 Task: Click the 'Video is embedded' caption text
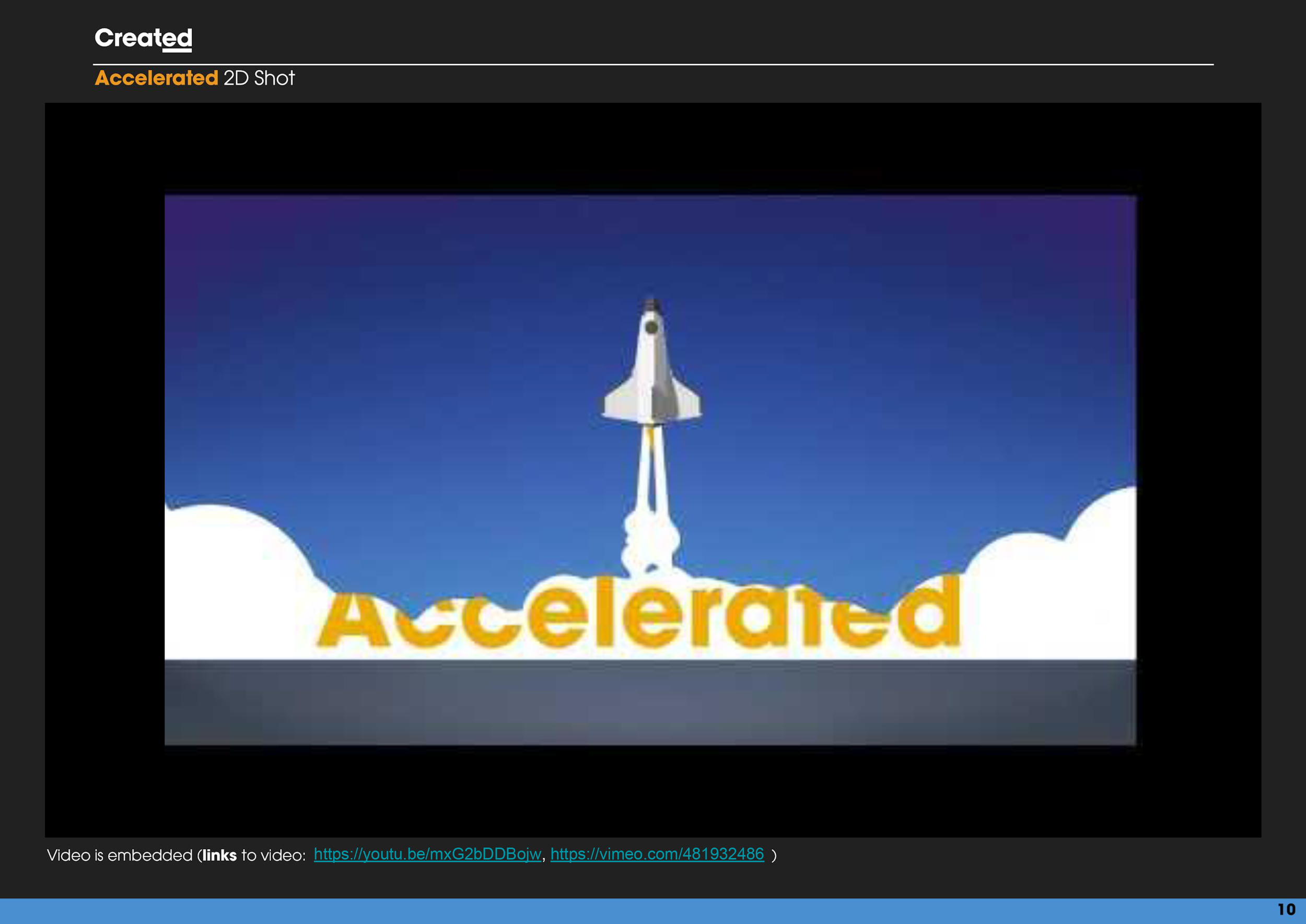coord(120,855)
